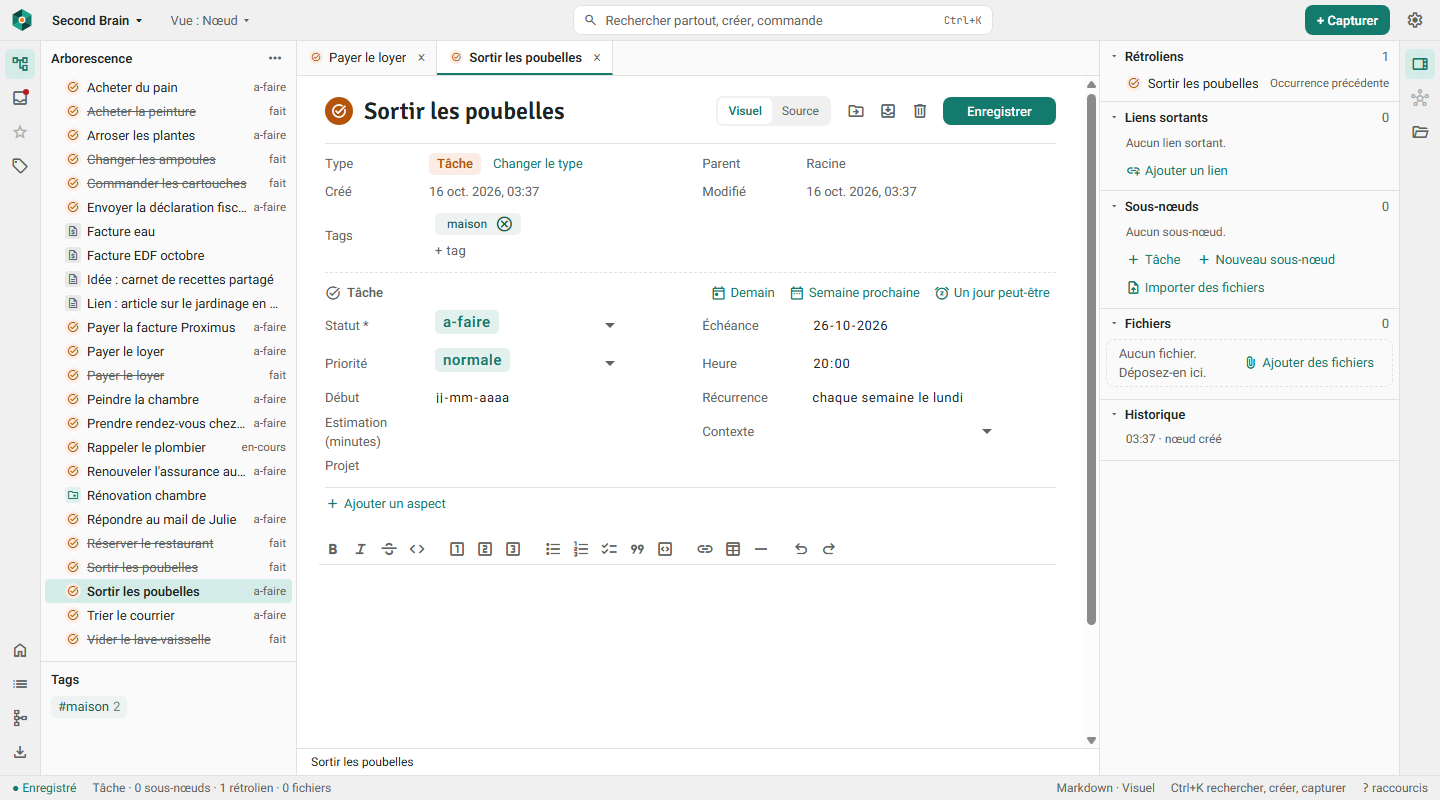Apply strikethrough formatting in editor toolbar
Screen dimensions: 1440x800
(389, 549)
